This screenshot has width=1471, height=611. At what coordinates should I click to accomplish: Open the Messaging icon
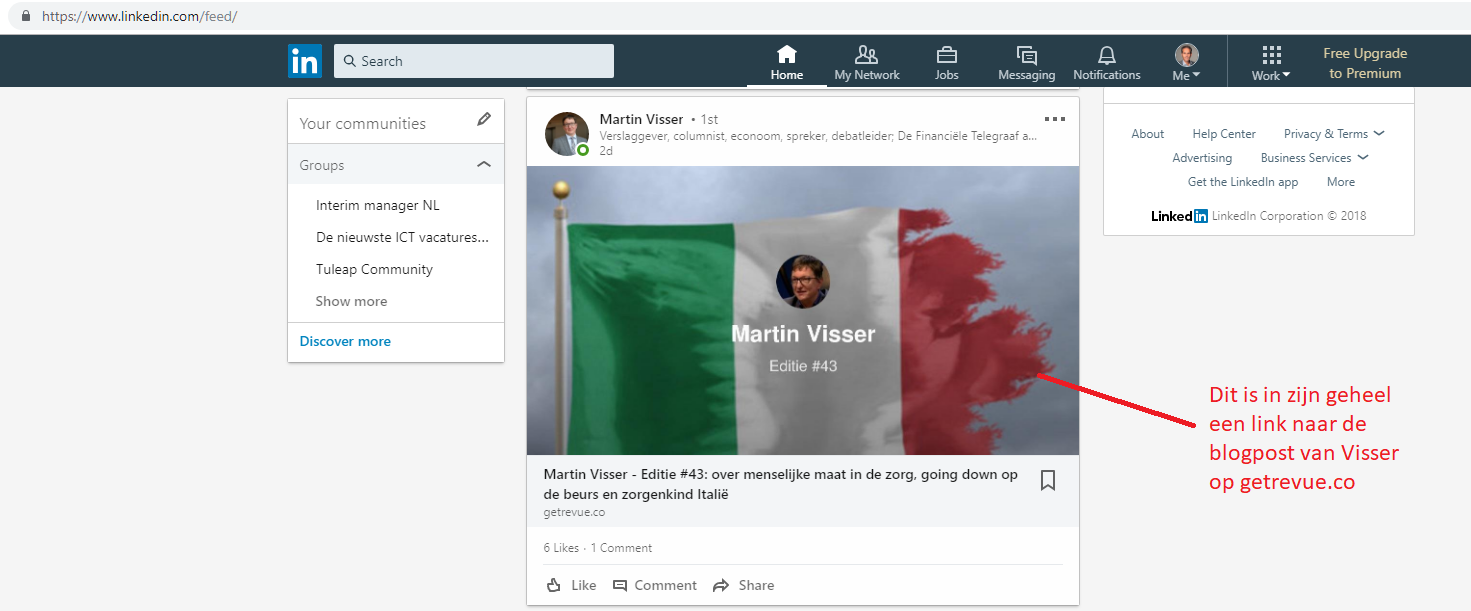click(1026, 54)
